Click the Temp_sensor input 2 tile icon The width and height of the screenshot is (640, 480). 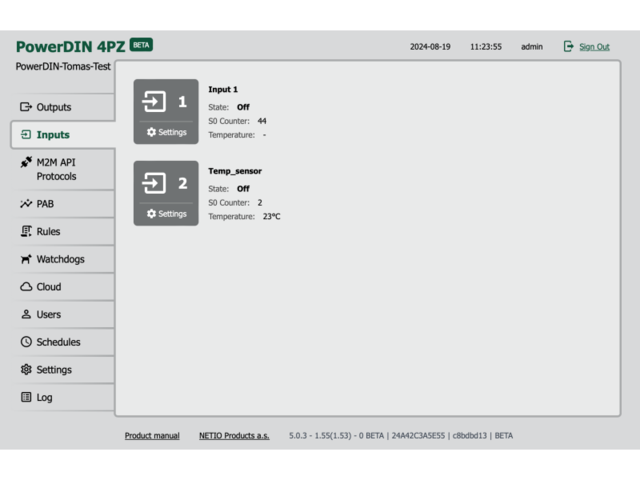coord(155,183)
